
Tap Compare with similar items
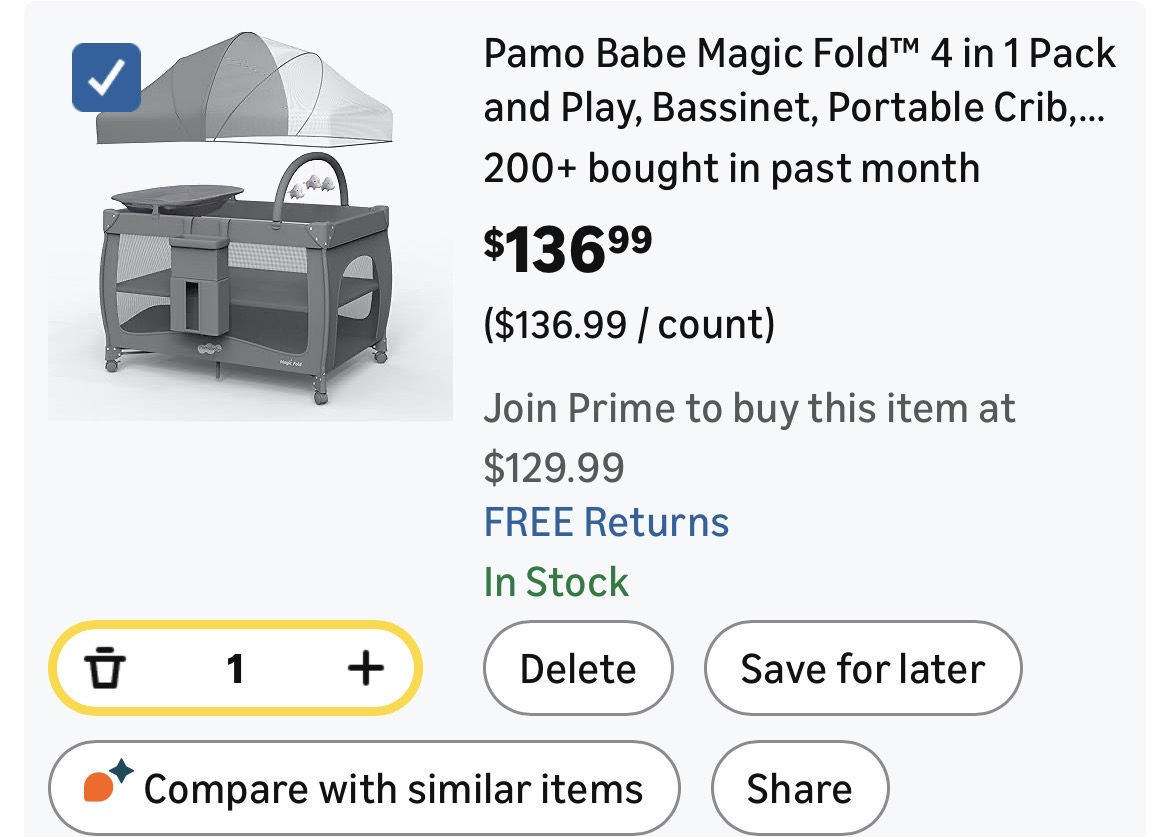pyautogui.click(x=392, y=788)
